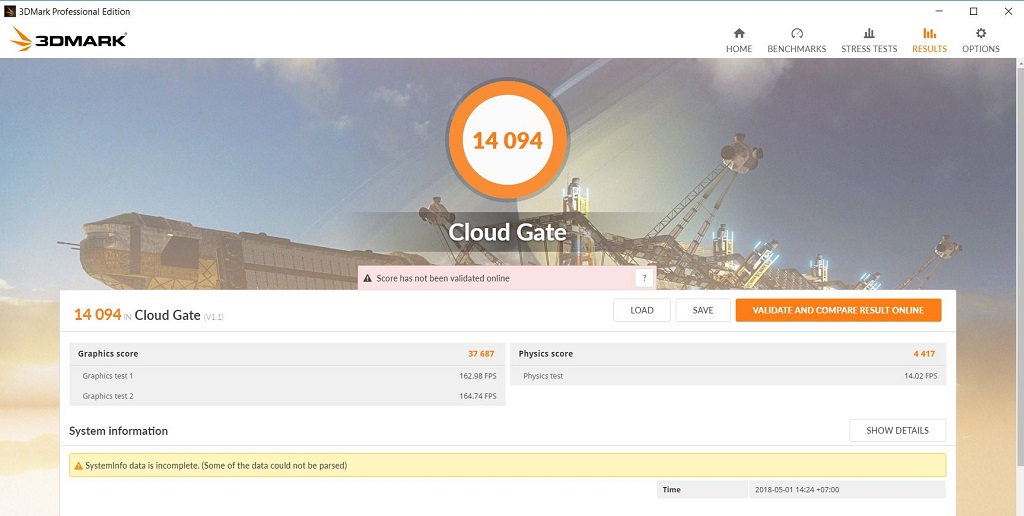Switch to the RESULTS tab label
Screen dimensions: 1024x516
coord(929,49)
